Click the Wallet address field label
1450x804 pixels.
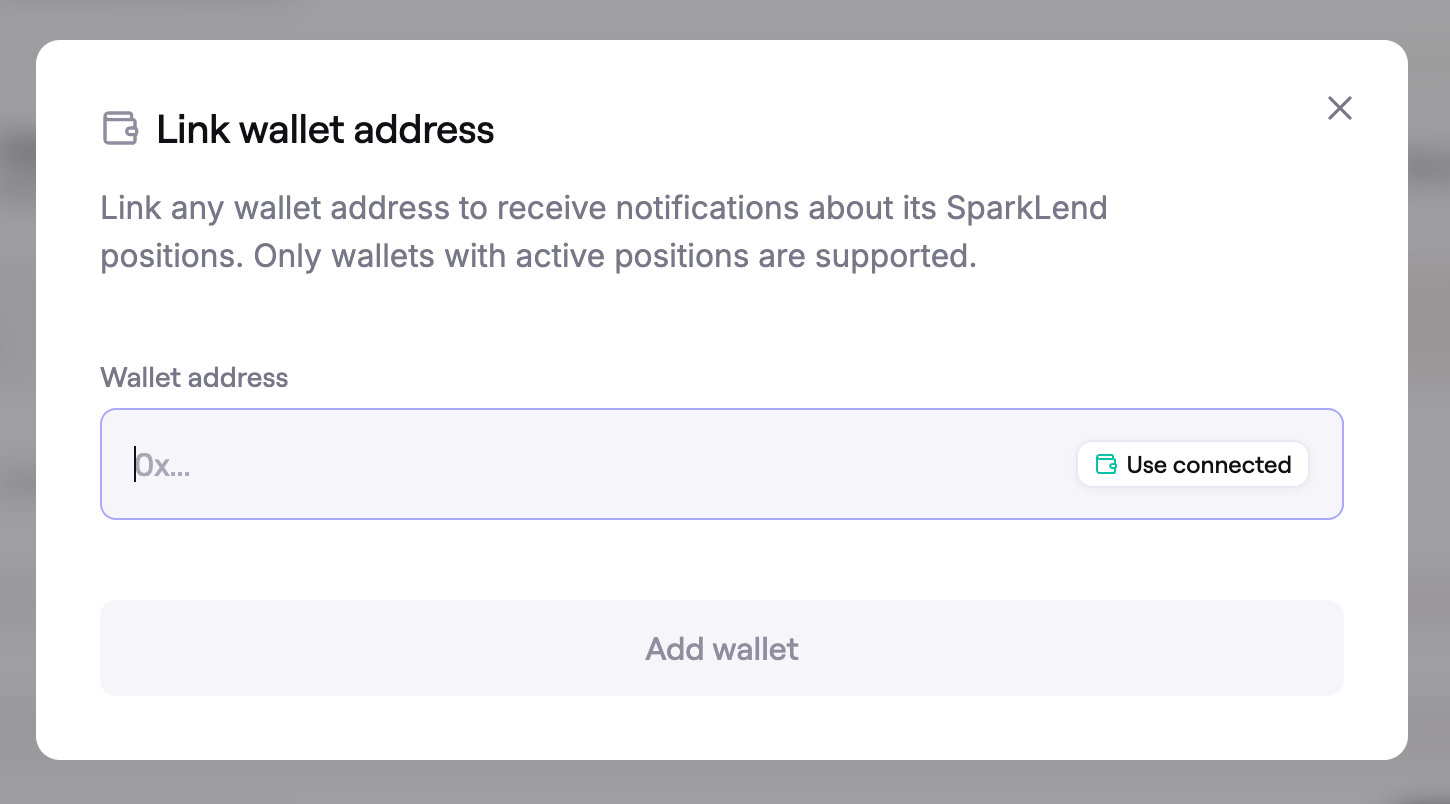[194, 377]
